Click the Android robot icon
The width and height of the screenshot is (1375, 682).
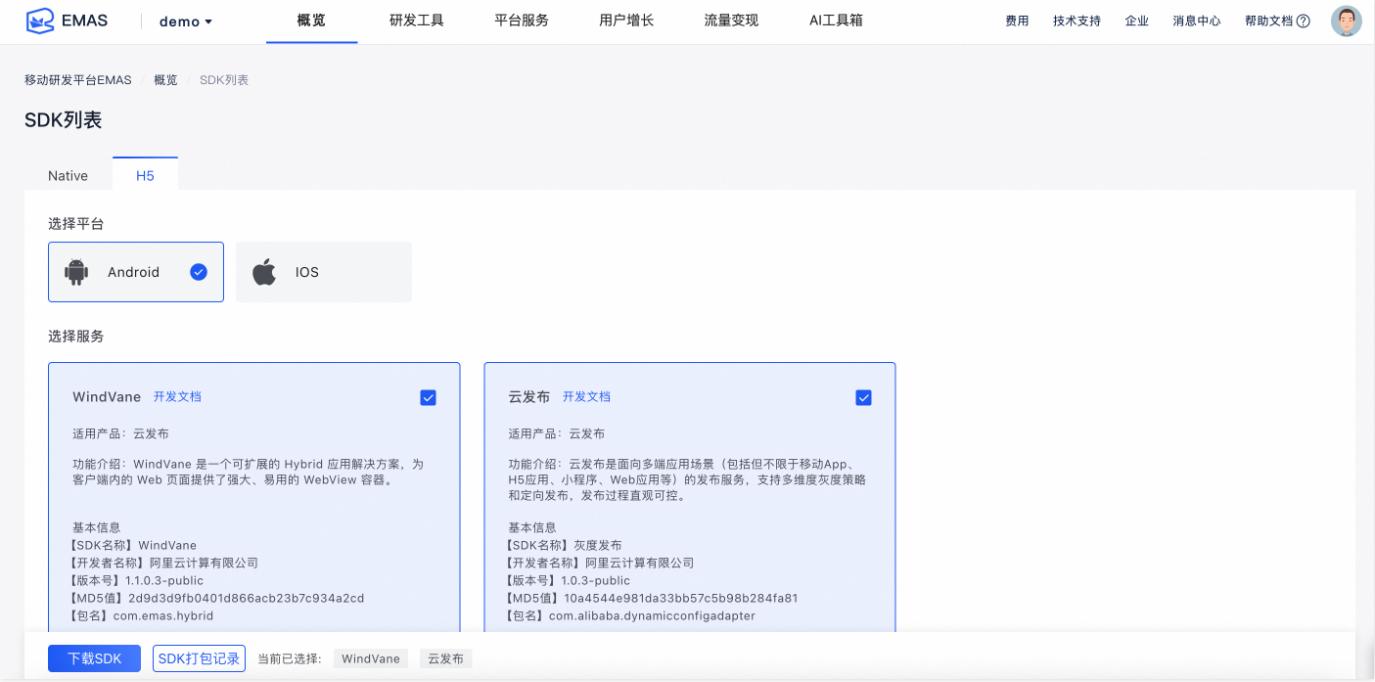point(76,272)
